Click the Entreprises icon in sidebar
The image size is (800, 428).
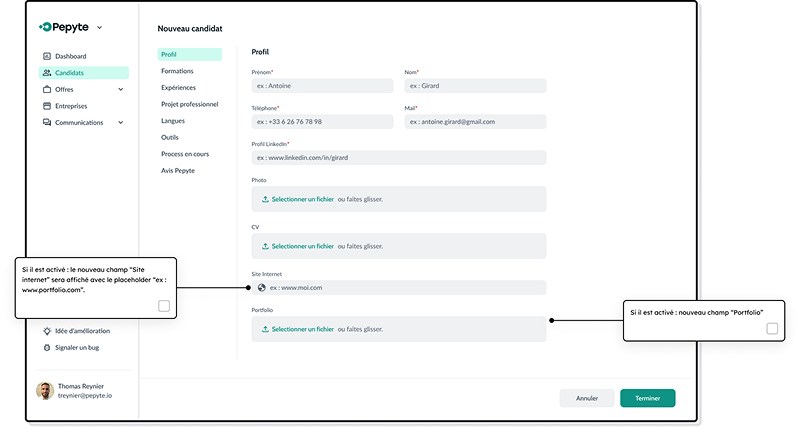tap(47, 106)
